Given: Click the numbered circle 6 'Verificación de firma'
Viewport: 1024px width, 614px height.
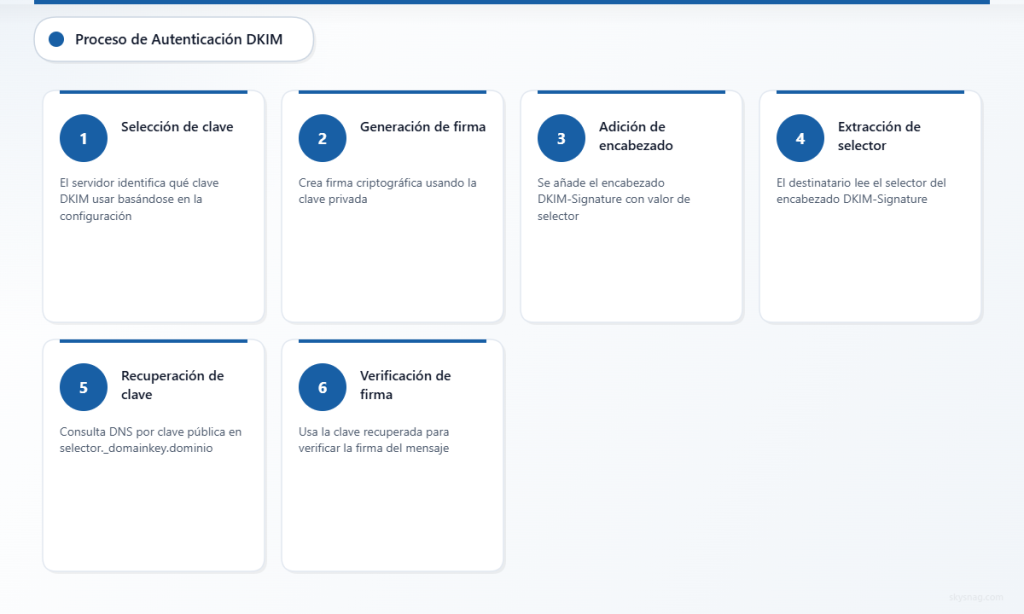Looking at the screenshot, I should pos(322,387).
